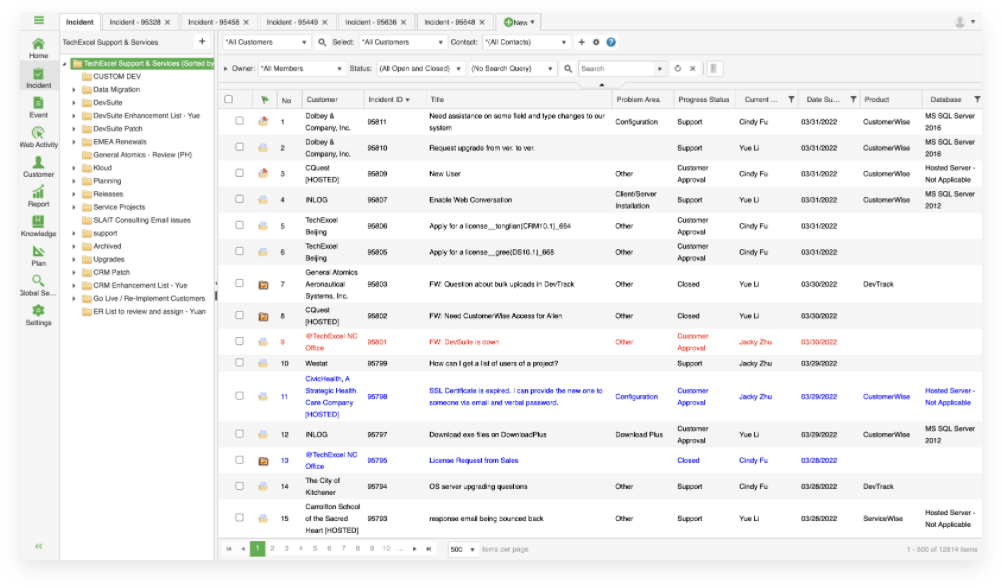Click the user profile avatar

point(960,22)
